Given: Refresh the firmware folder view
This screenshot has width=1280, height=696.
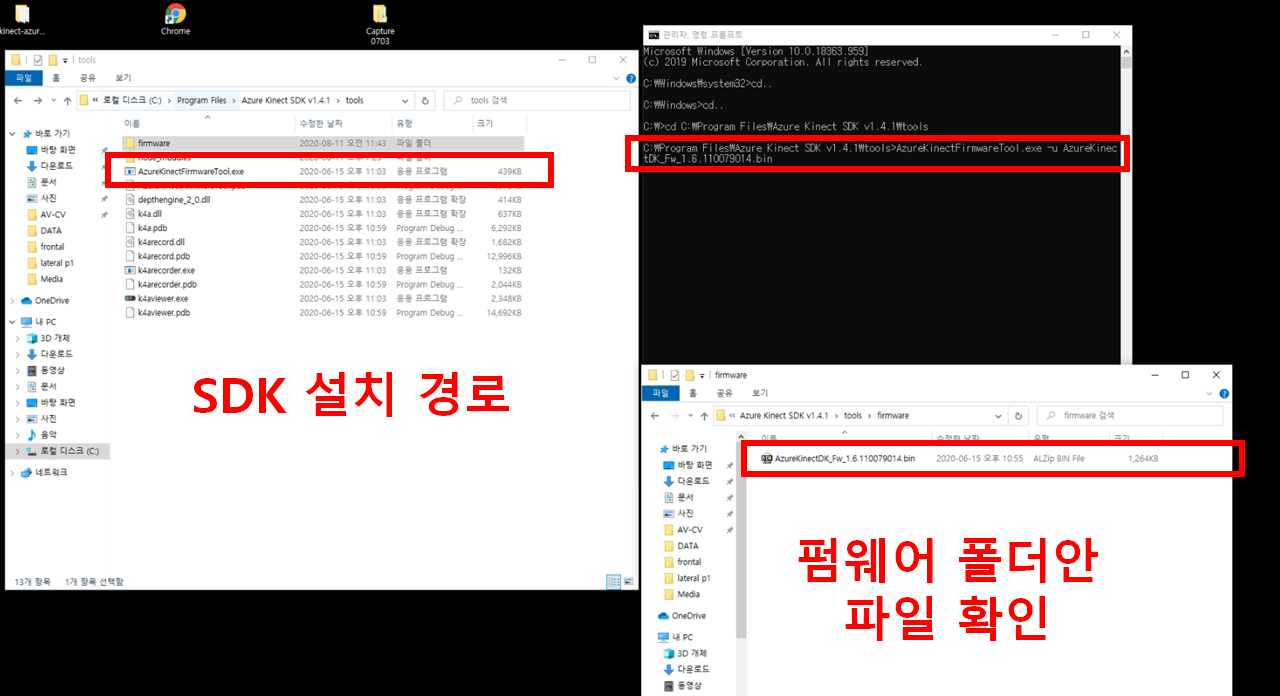Looking at the screenshot, I should (x=1018, y=415).
